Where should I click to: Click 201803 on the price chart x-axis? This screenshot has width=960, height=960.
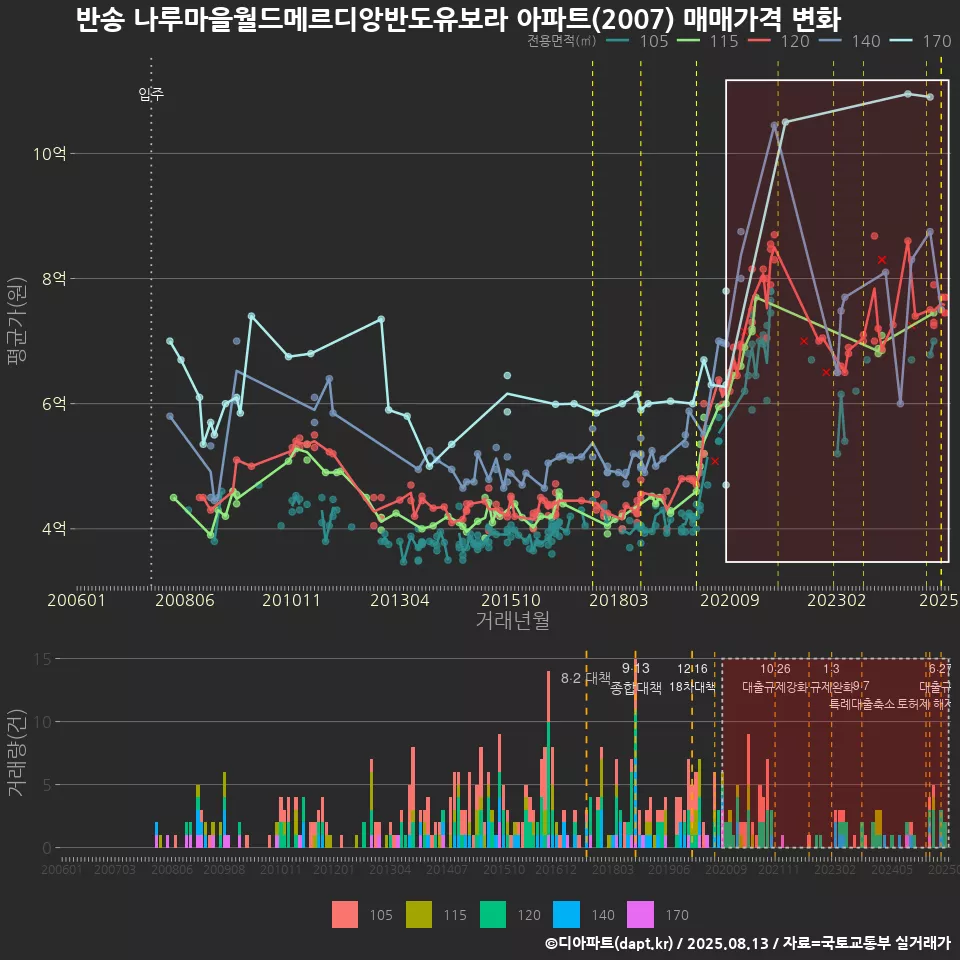pyautogui.click(x=618, y=600)
